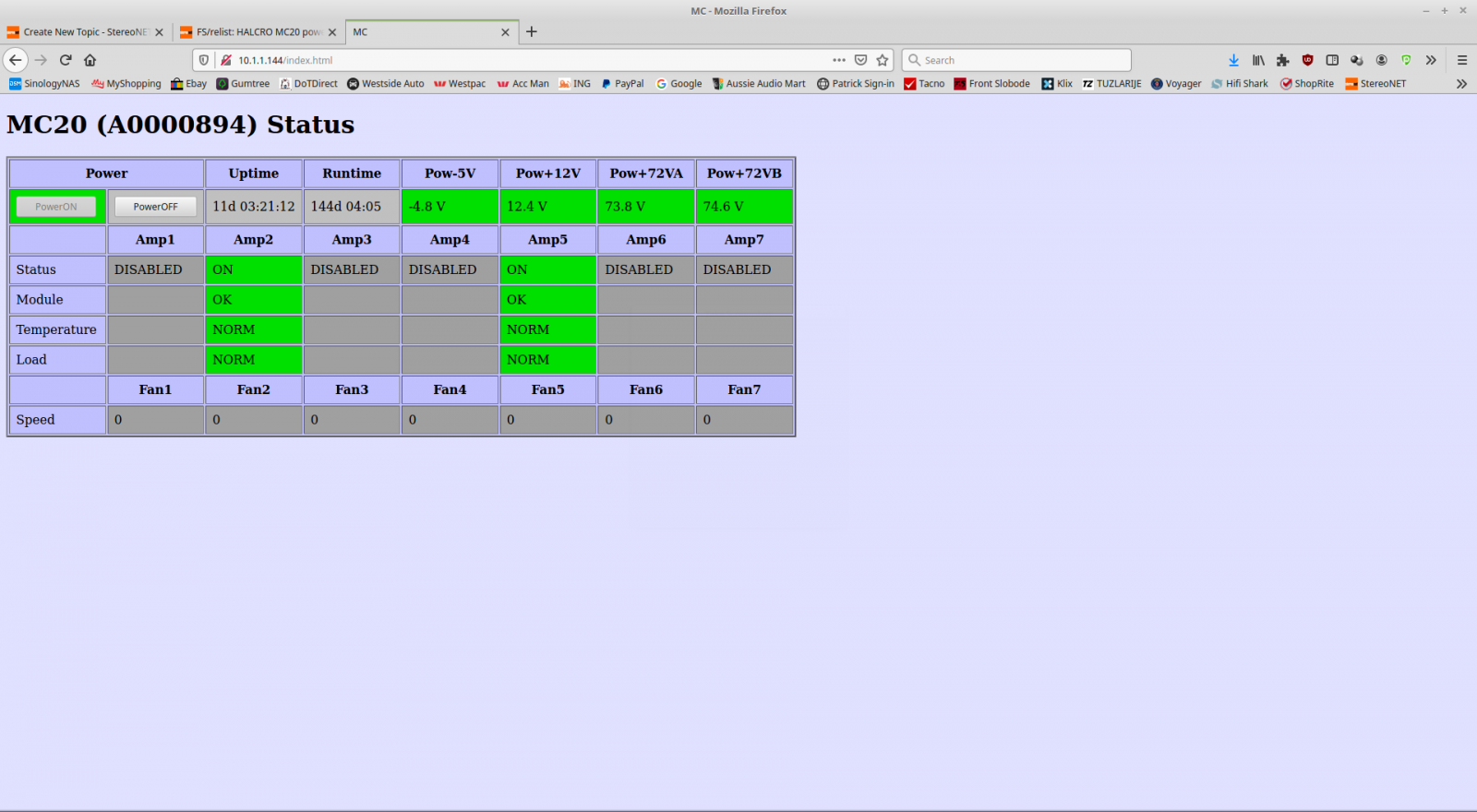The image size is (1477, 812).
Task: Open the Downloads arrow icon
Action: pos(1233,60)
